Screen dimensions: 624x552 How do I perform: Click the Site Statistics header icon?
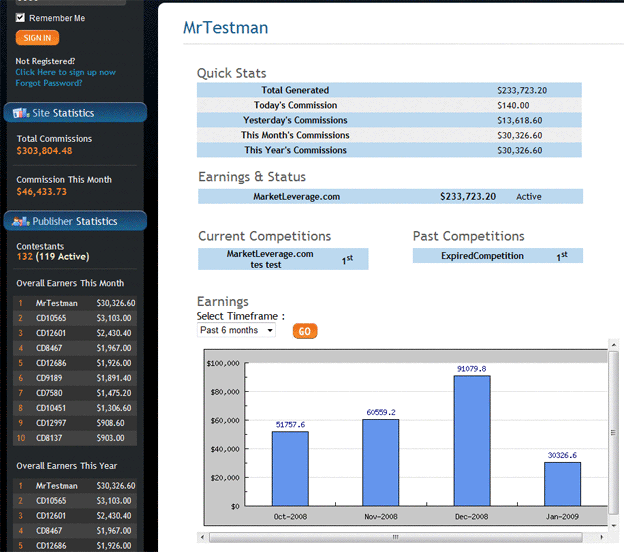click(x=21, y=113)
